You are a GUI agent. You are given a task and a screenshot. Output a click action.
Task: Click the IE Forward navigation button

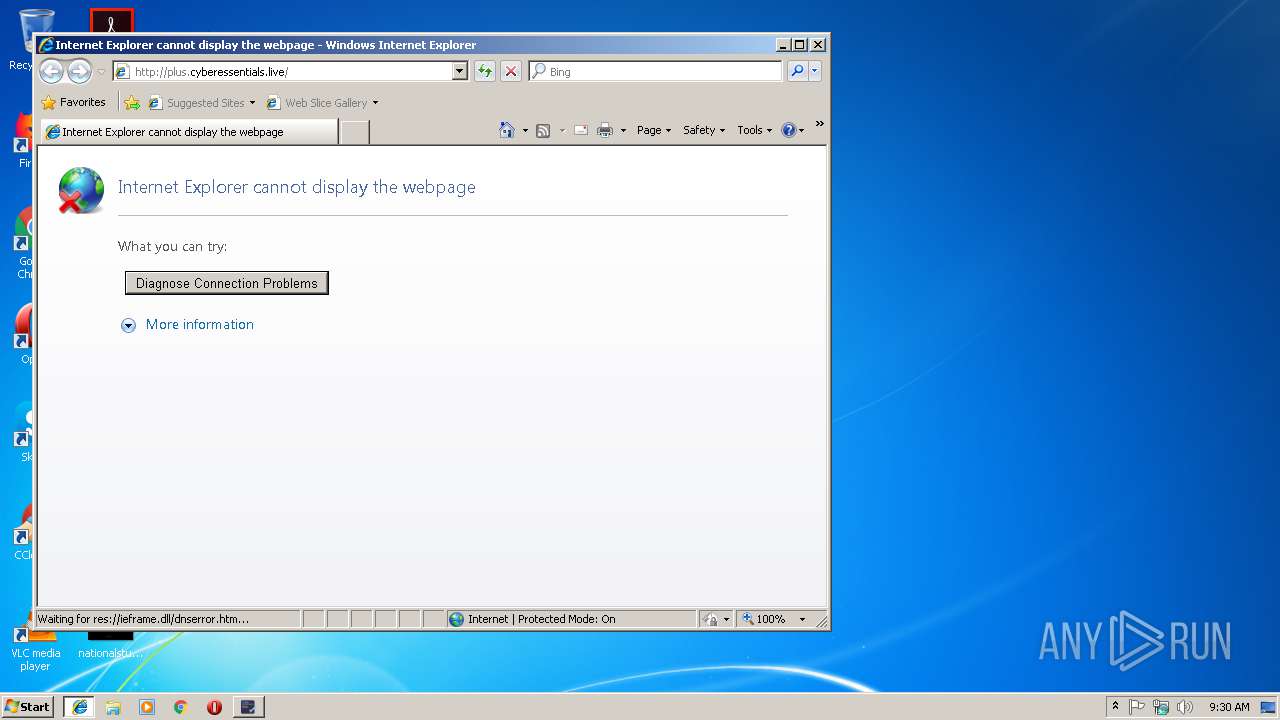click(x=80, y=71)
